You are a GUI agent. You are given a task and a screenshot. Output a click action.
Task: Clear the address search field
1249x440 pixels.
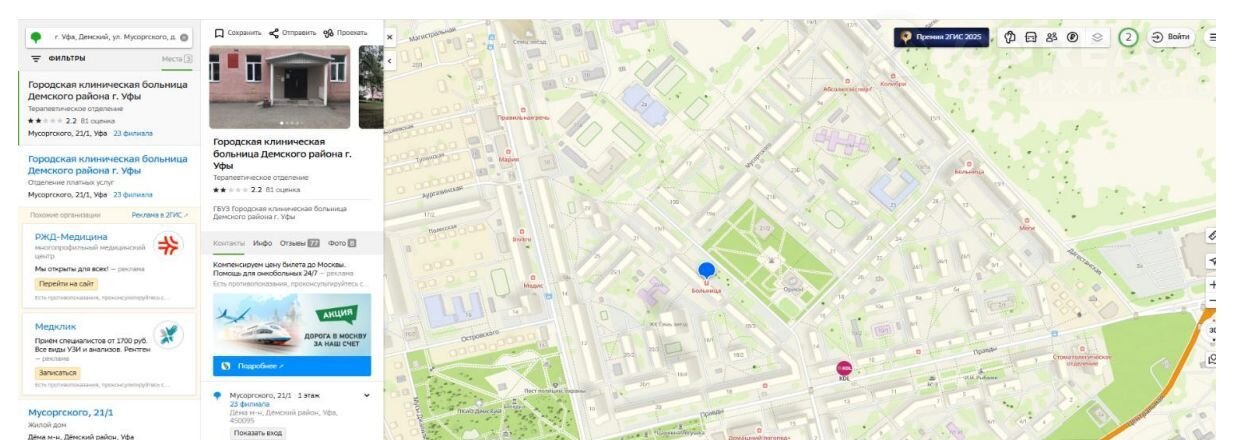tap(184, 37)
